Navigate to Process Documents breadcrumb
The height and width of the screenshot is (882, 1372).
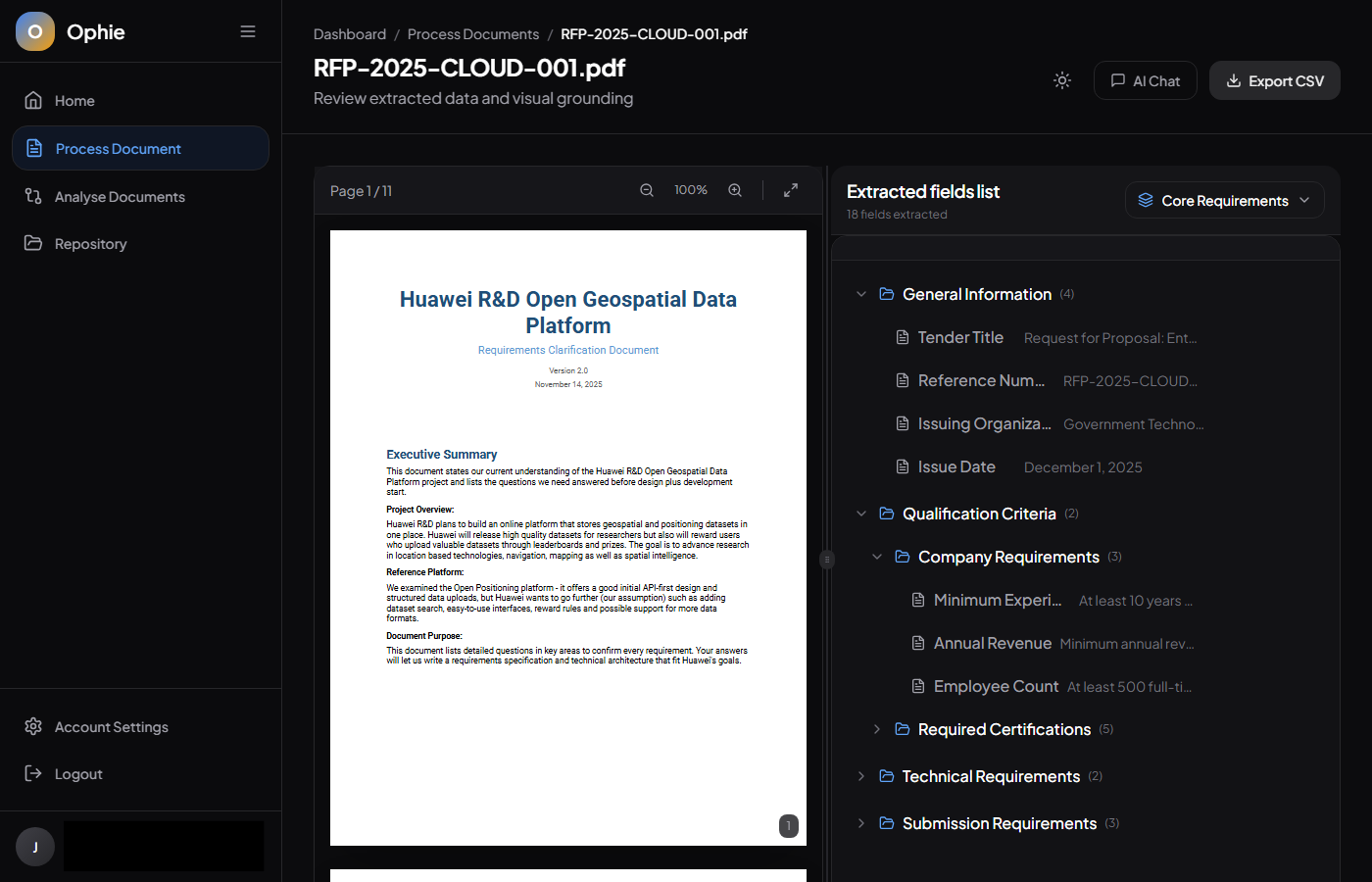pyautogui.click(x=473, y=34)
